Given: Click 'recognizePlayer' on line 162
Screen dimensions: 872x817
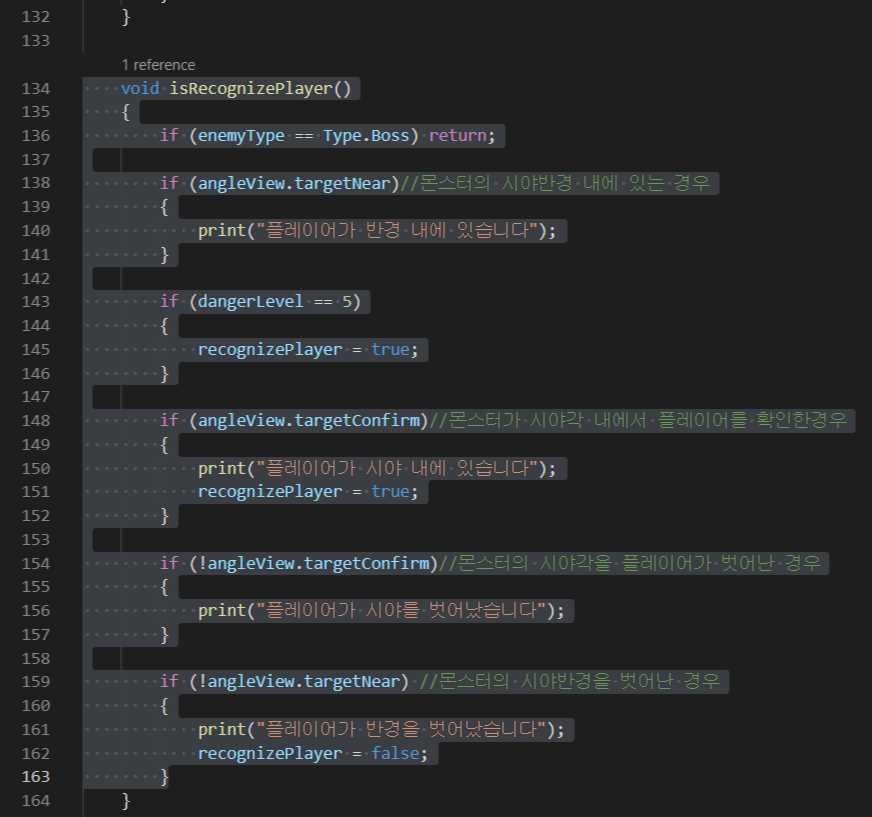Looking at the screenshot, I should [270, 754].
